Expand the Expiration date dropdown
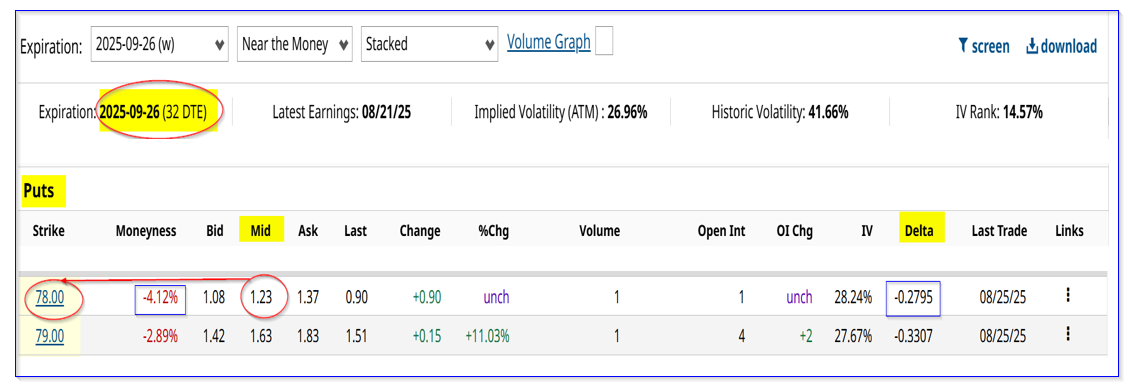Viewport: 1128px width, 382px height. click(160, 45)
